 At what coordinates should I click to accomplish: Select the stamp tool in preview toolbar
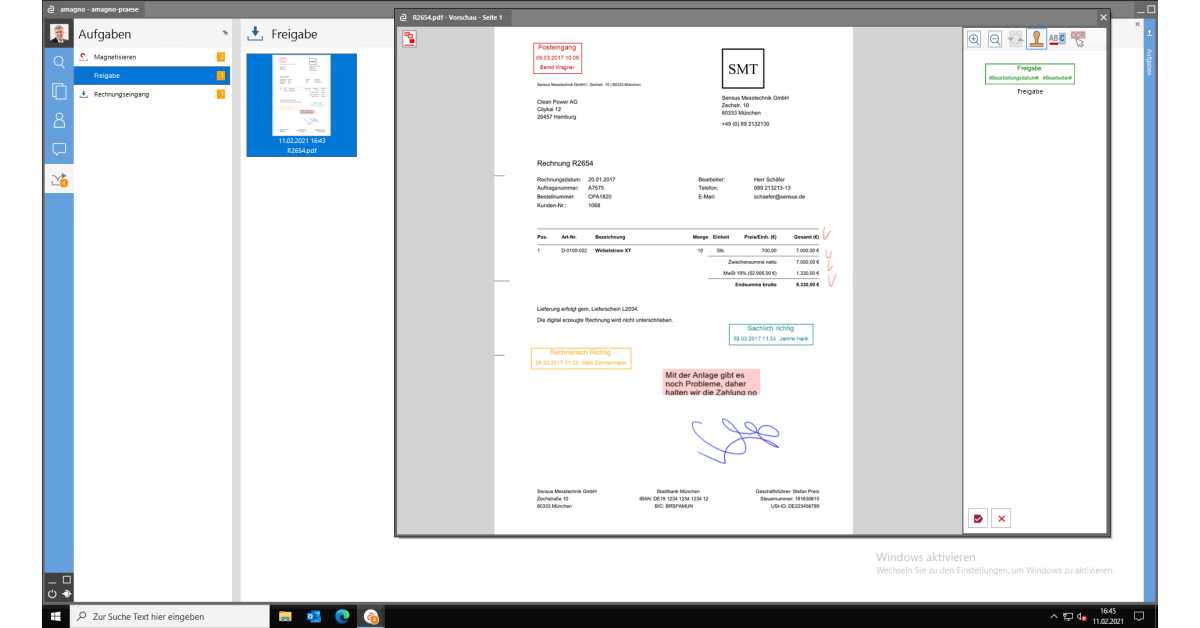pos(1037,39)
